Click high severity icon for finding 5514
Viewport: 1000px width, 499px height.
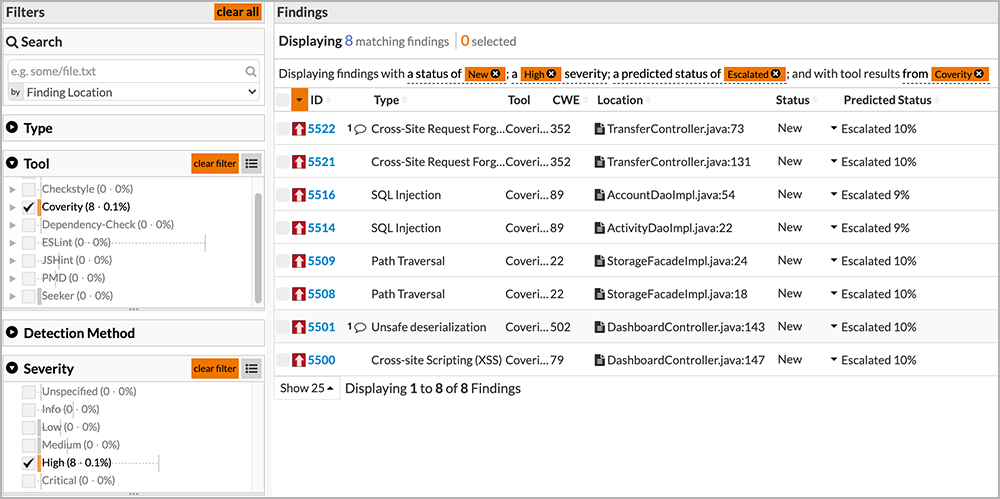tap(299, 228)
